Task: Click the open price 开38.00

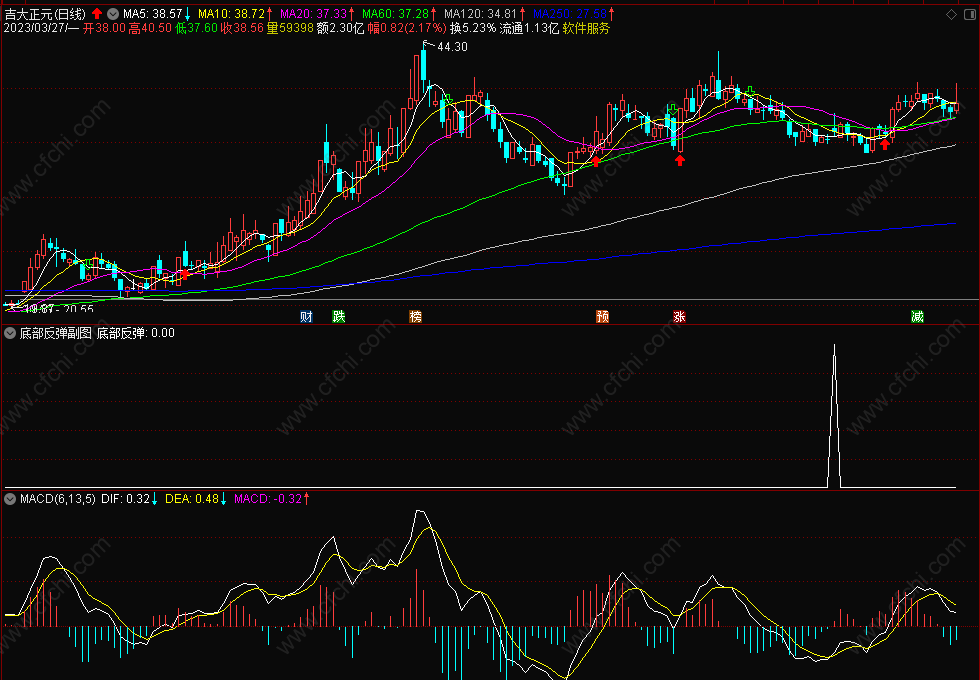Action: tap(104, 28)
